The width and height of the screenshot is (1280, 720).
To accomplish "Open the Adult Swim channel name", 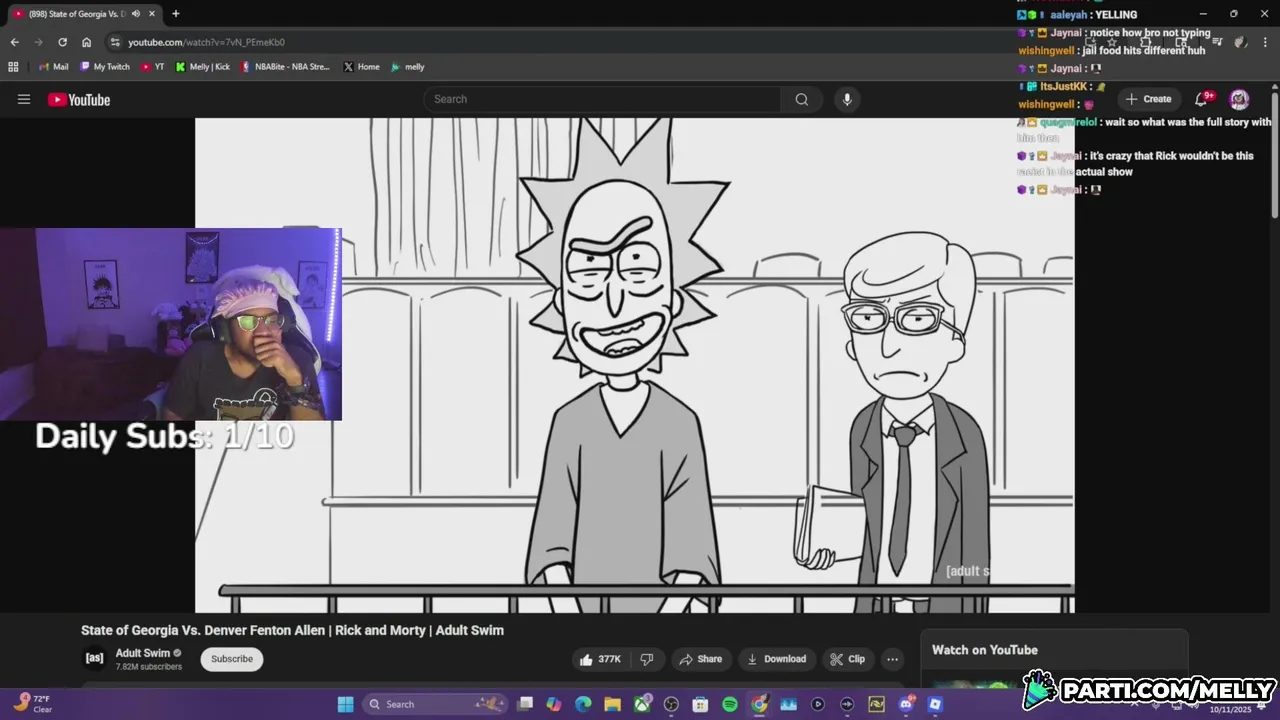I will point(143,653).
